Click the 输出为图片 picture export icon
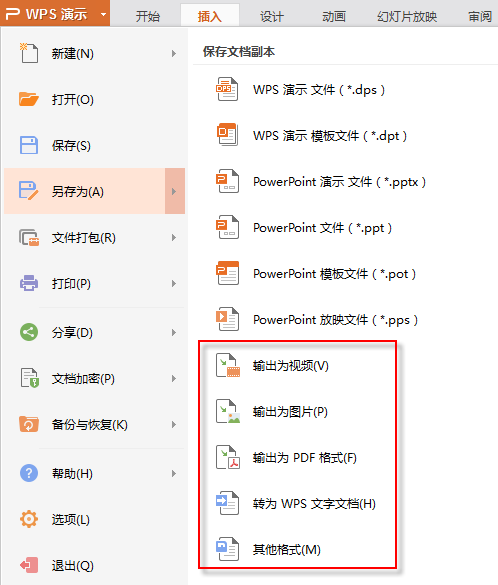Image resolution: width=498 pixels, height=585 pixels. pyautogui.click(x=228, y=412)
